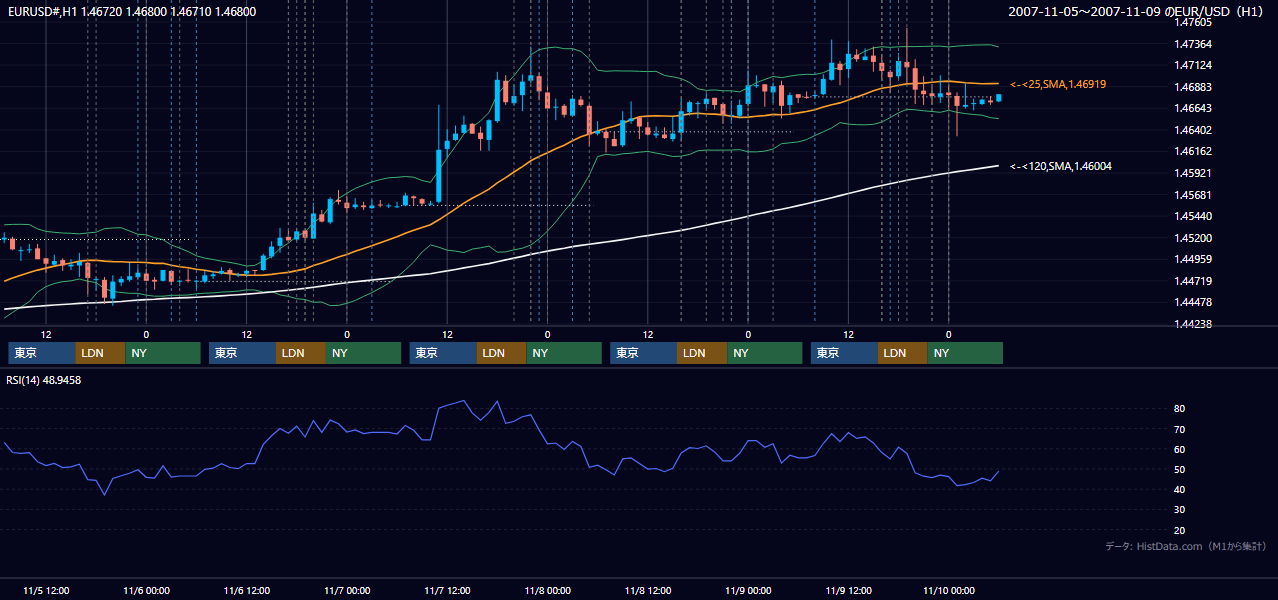Screen dimensions: 1278x600
Task: Click the 11/10 00:00 time axis label
Action: click(949, 590)
